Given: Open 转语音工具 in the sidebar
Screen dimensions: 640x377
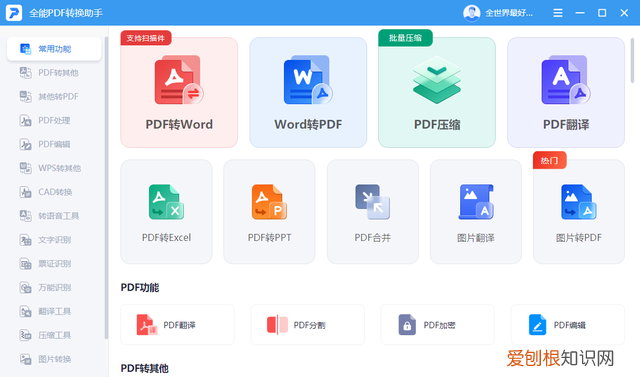Looking at the screenshot, I should [x=54, y=216].
